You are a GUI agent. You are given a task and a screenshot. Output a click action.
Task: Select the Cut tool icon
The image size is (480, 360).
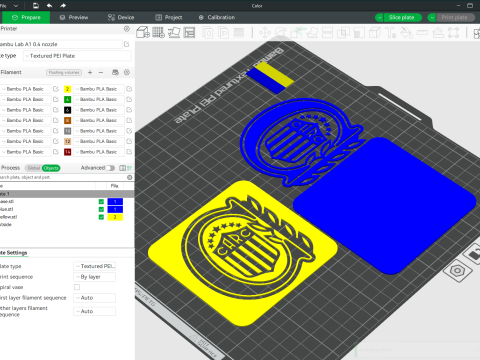tap(328, 33)
